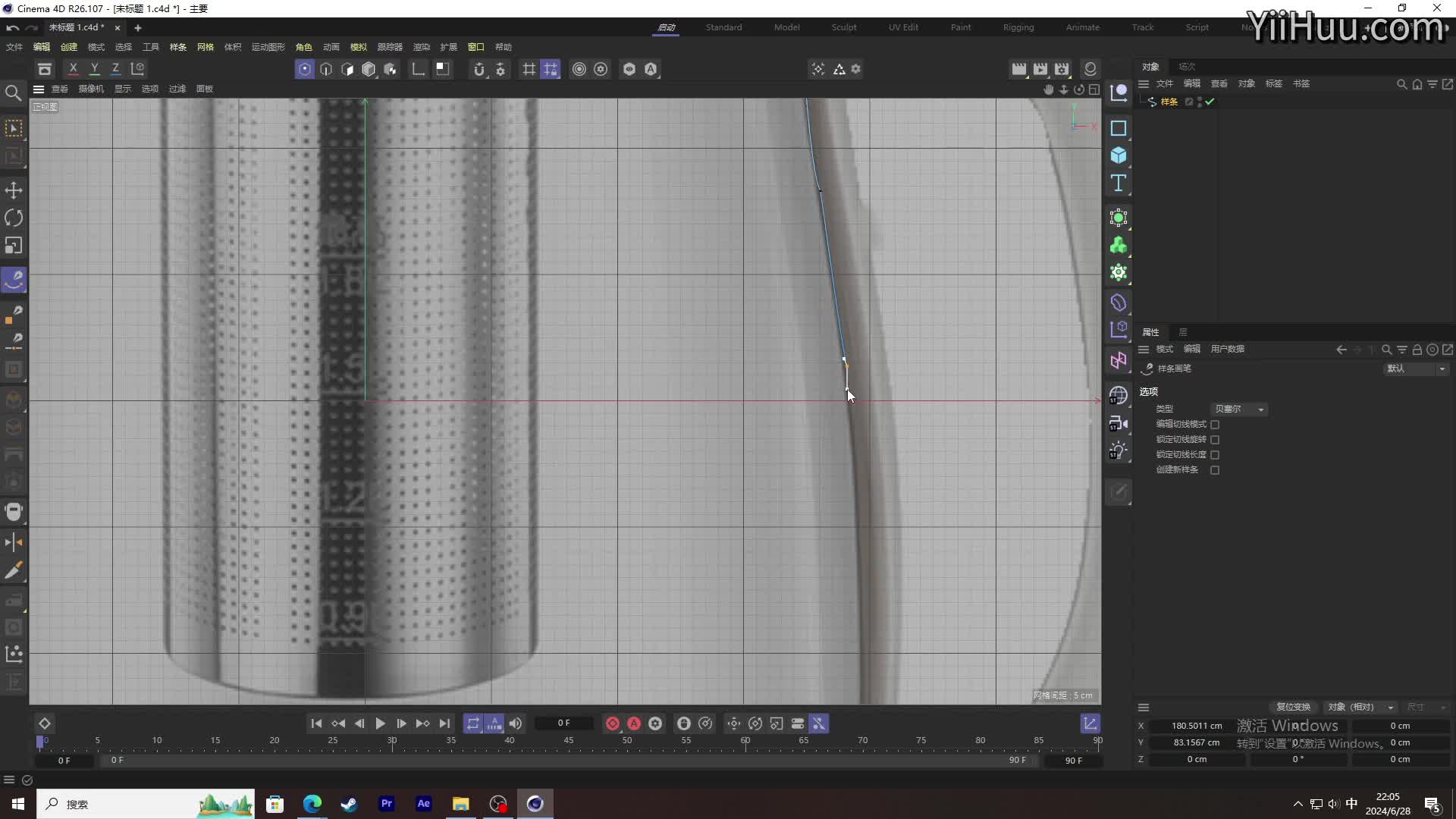This screenshot has width=1456, height=819.
Task: Switch to Points mode in top toolbar
Action: (305, 69)
